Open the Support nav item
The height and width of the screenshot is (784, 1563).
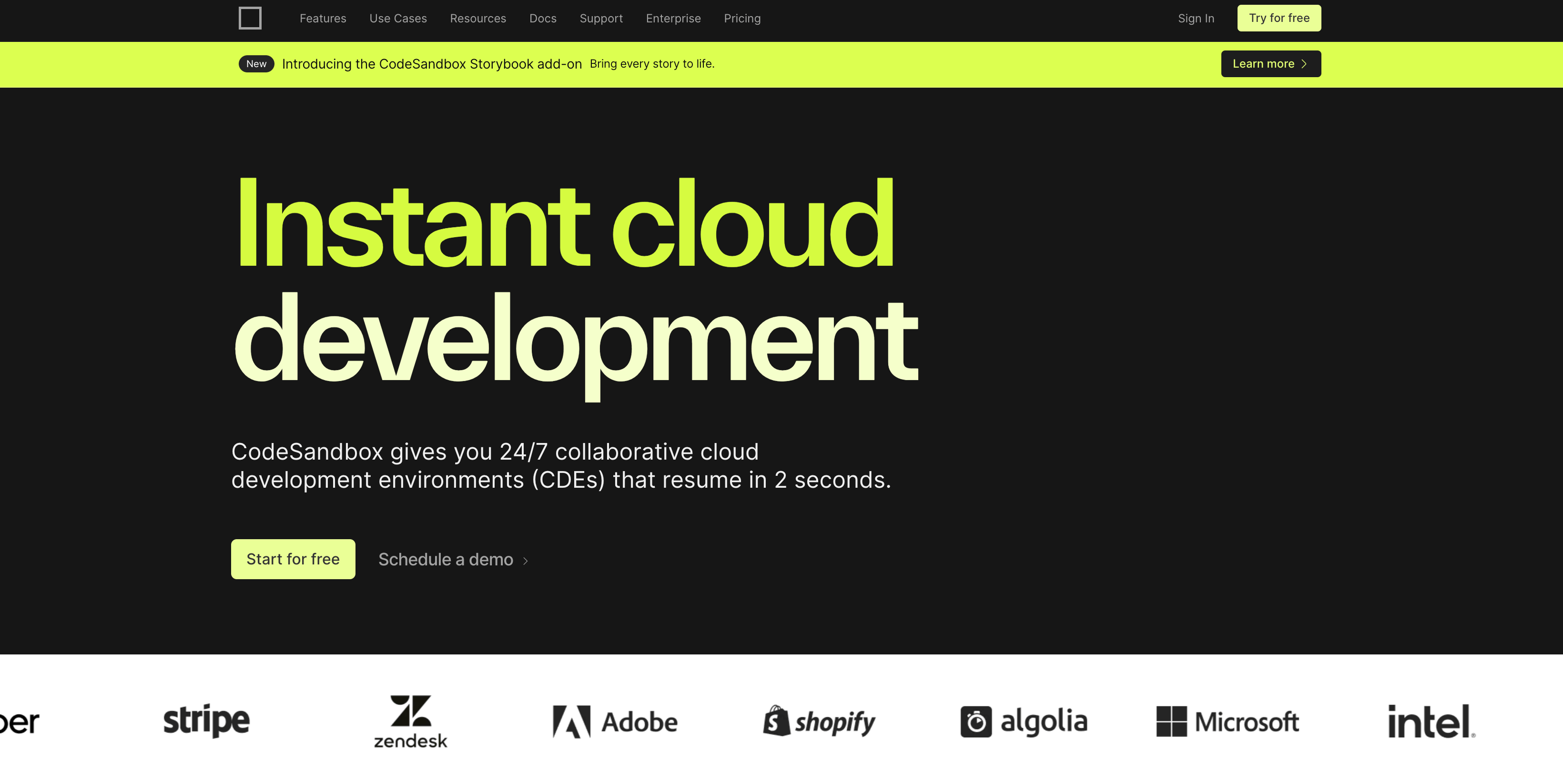[x=601, y=18]
